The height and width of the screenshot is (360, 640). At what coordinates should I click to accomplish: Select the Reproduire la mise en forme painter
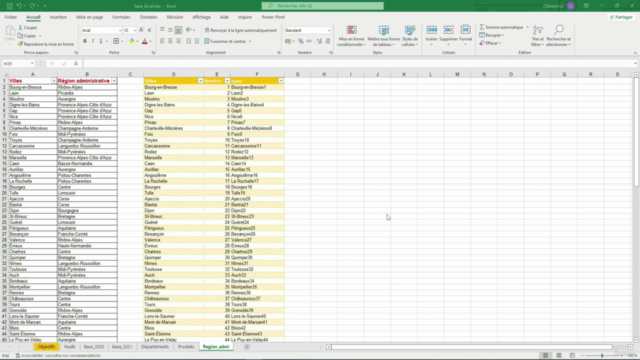(x=46, y=44)
